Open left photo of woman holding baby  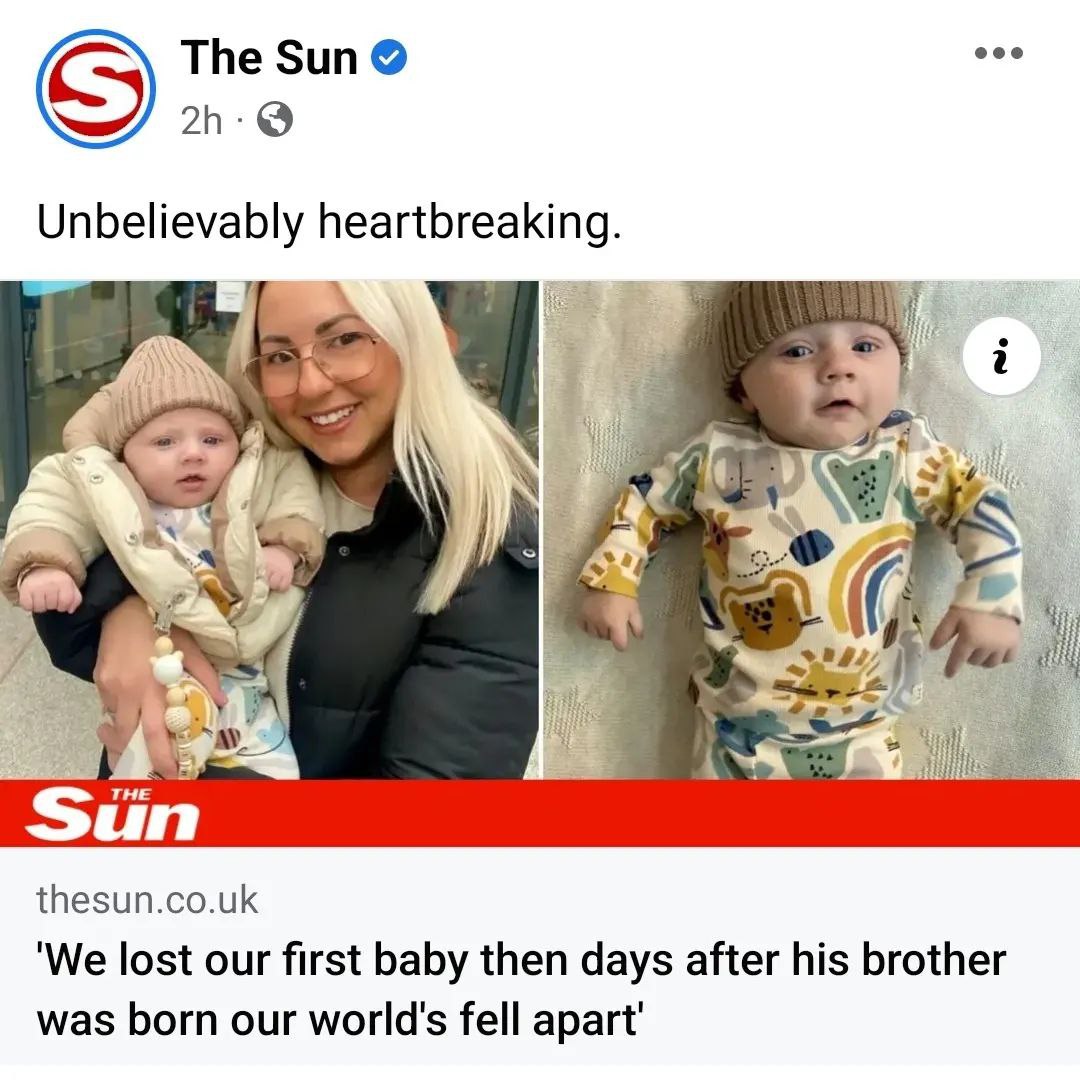pos(269,530)
